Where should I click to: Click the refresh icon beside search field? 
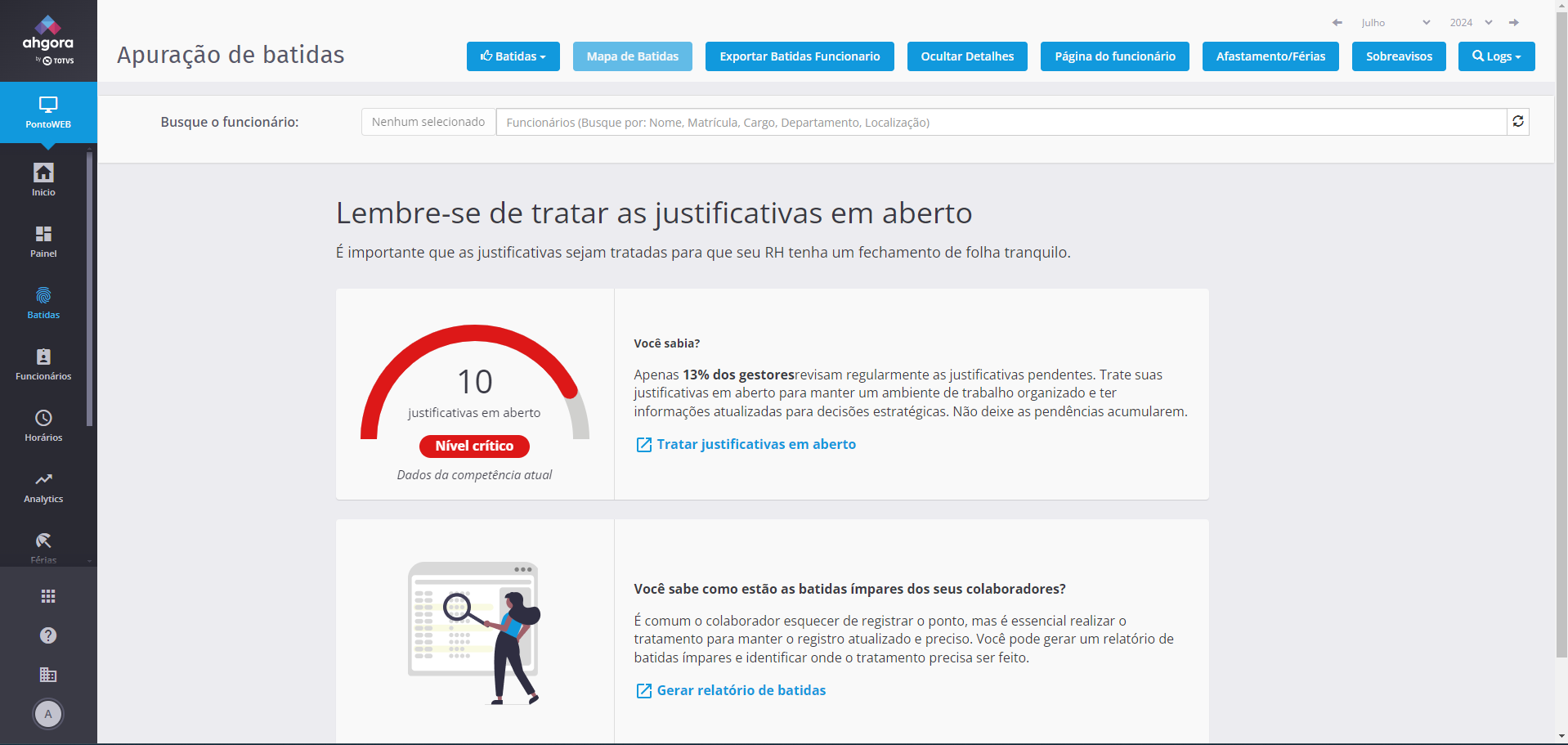pos(1518,122)
